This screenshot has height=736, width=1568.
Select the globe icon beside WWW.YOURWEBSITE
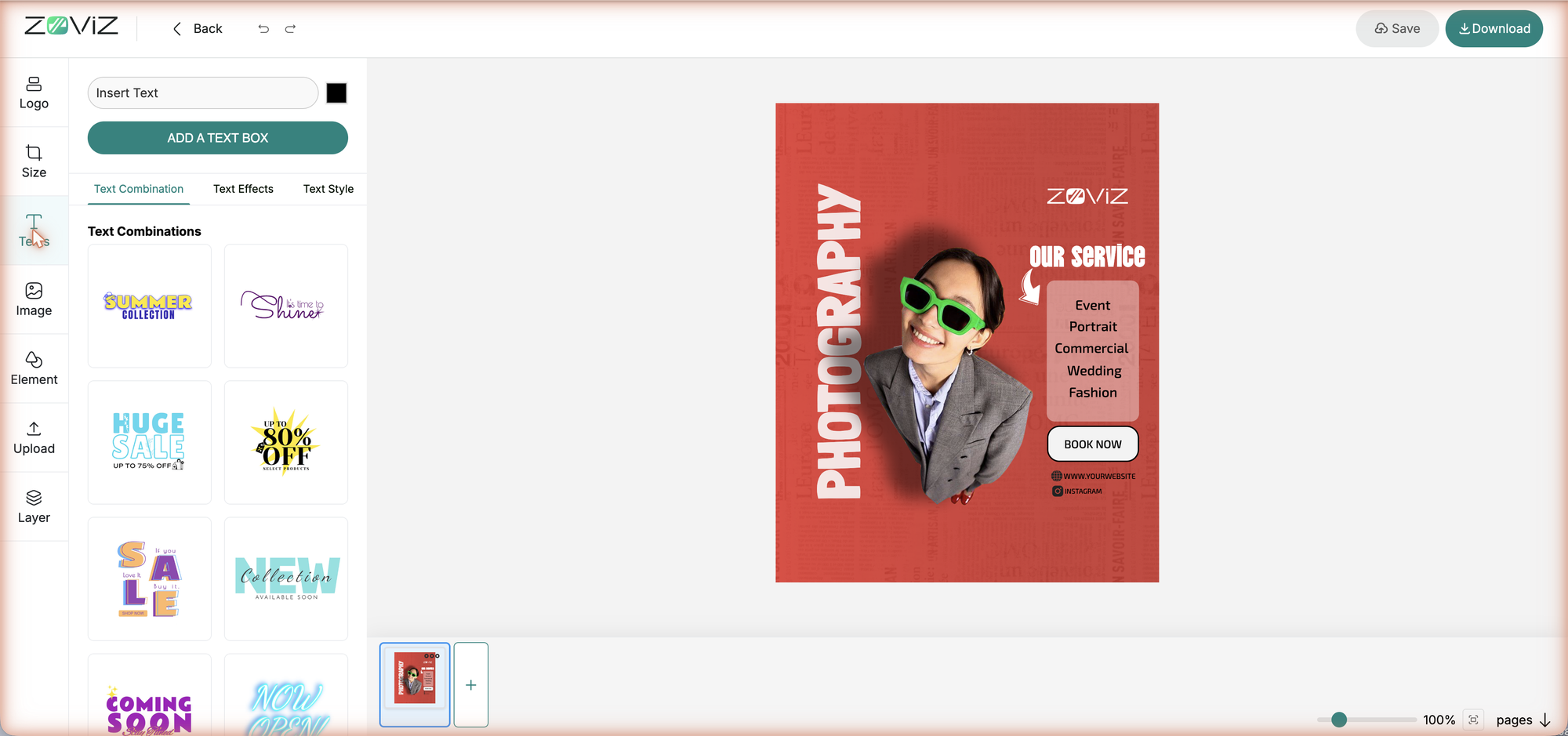tap(1057, 476)
